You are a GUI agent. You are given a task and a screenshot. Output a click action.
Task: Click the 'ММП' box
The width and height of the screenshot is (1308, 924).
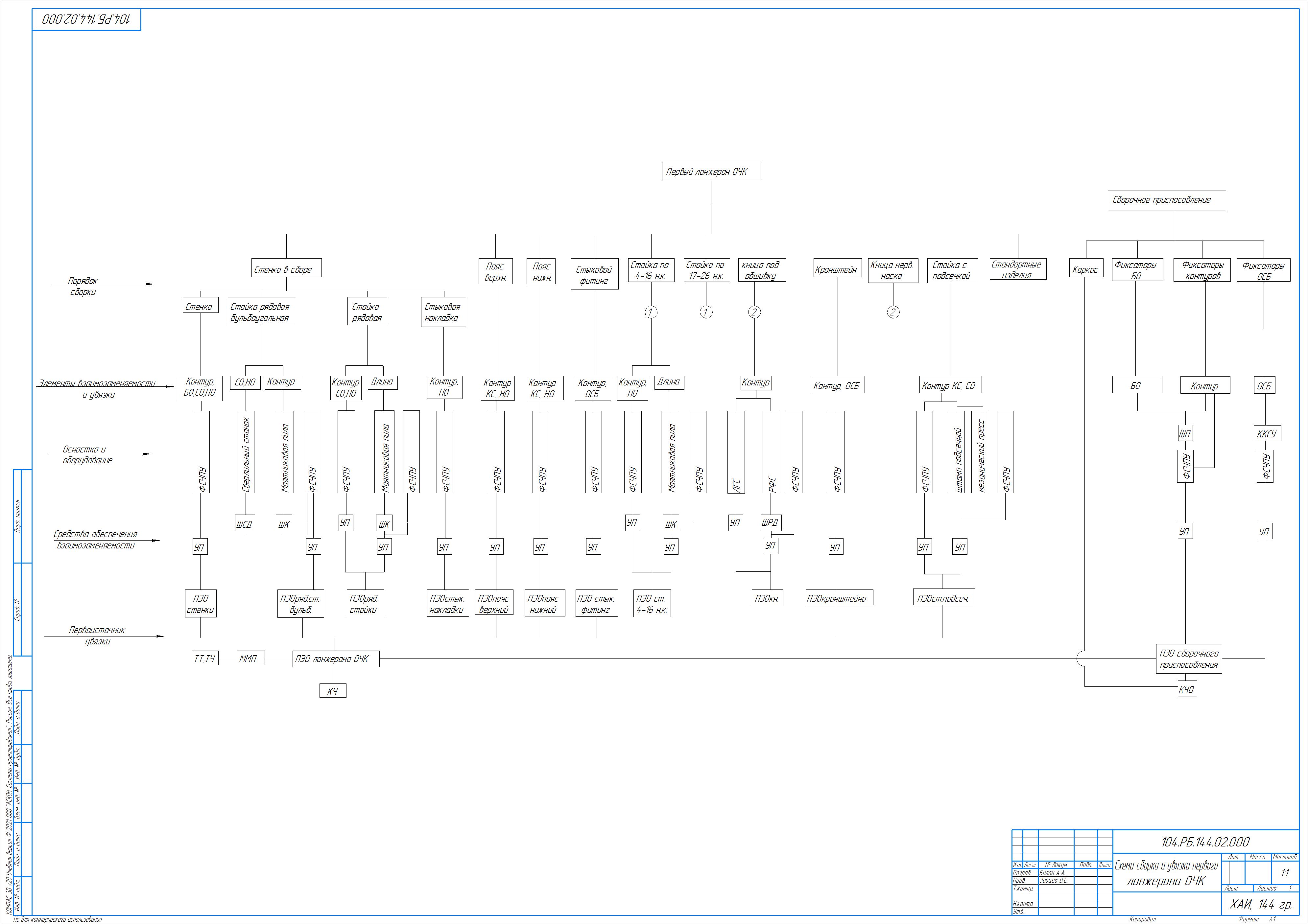coord(250,659)
